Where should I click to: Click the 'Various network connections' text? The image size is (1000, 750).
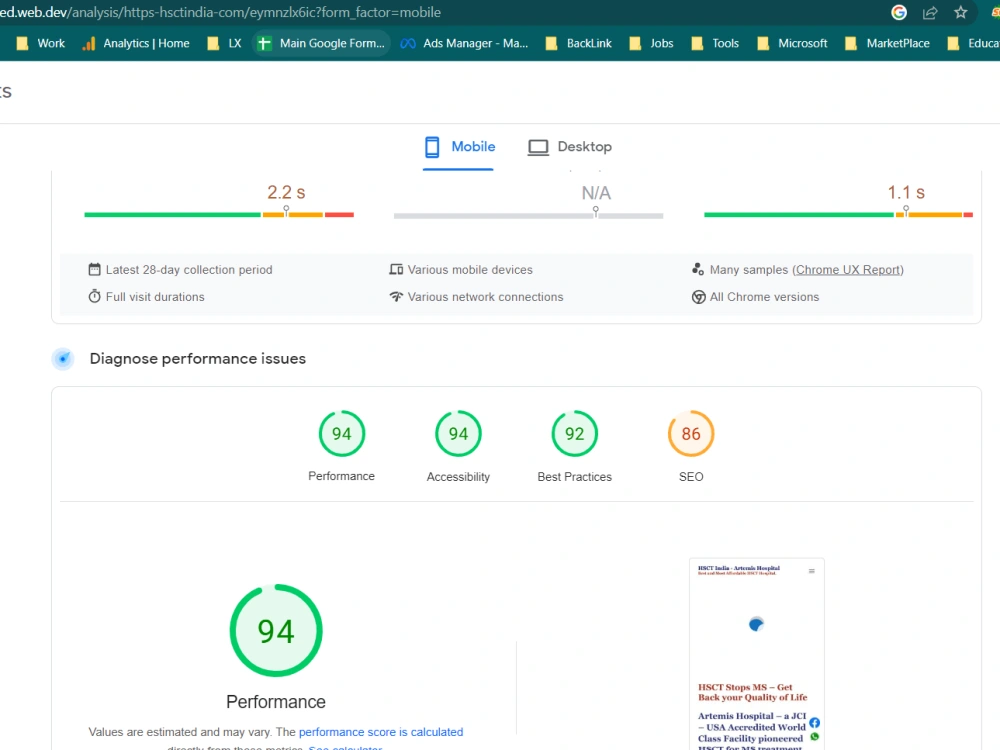click(485, 297)
